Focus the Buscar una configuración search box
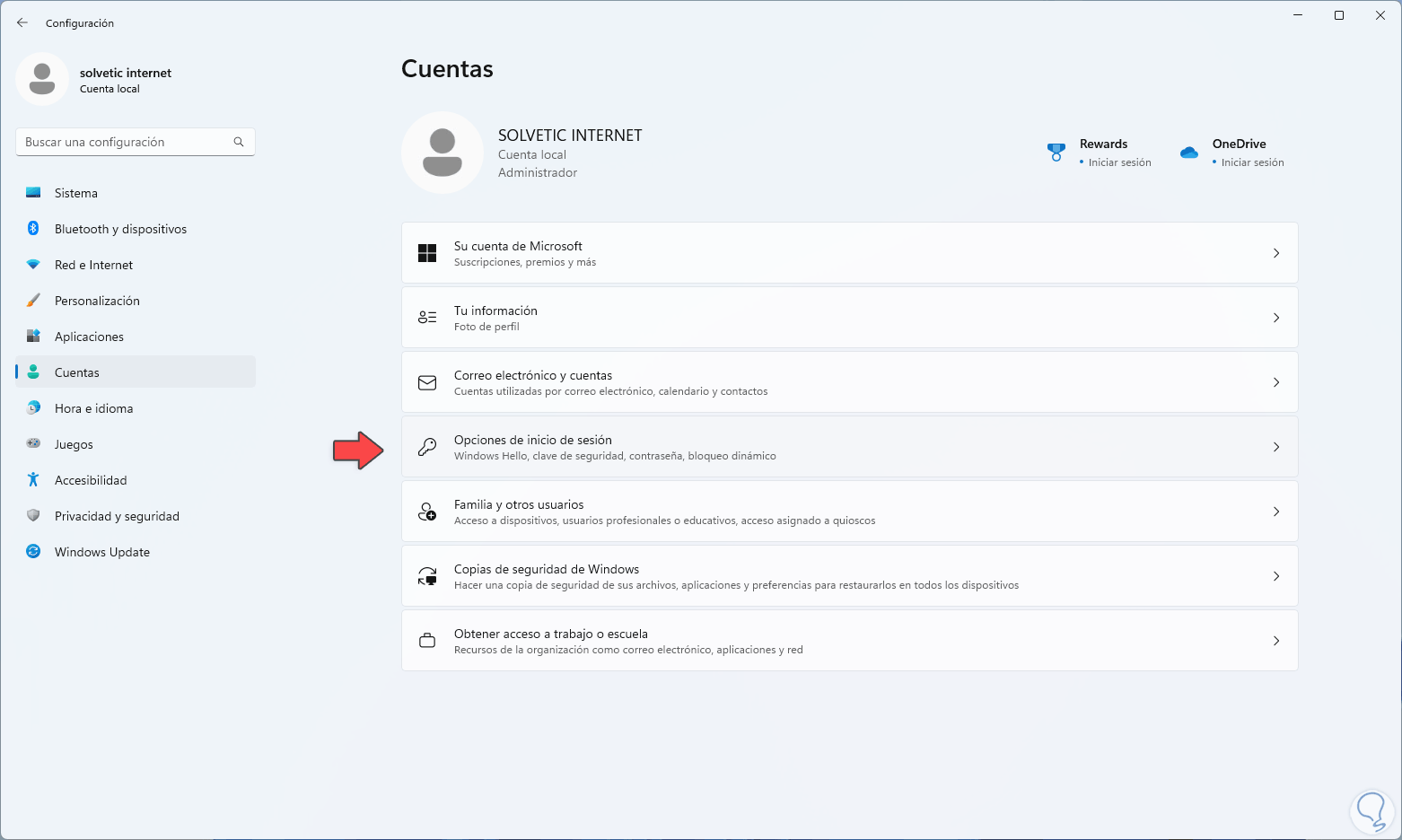Image resolution: width=1402 pixels, height=840 pixels. click(126, 142)
